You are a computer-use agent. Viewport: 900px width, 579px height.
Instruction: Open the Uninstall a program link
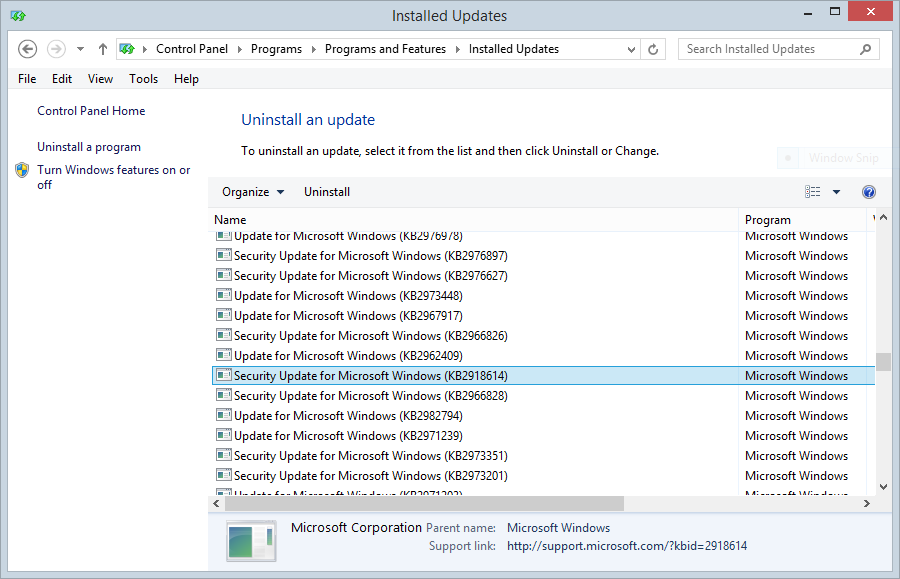pyautogui.click(x=89, y=147)
